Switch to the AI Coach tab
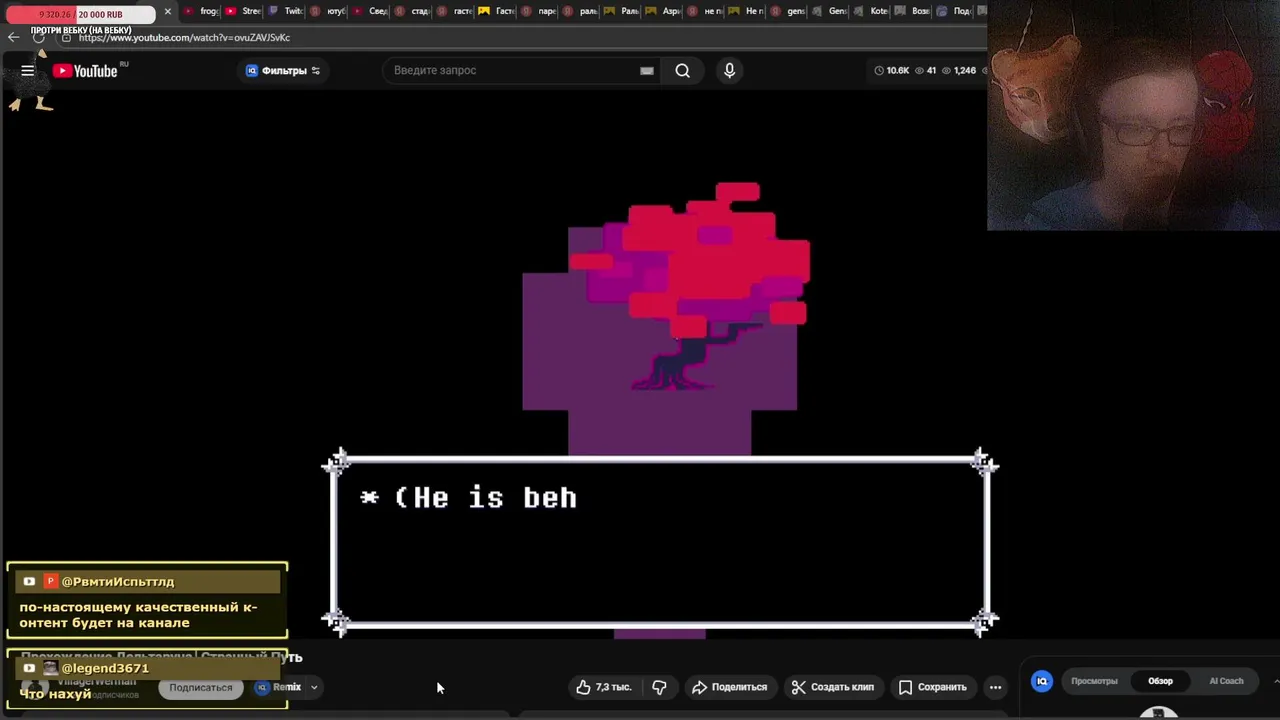This screenshot has width=1280, height=720. [x=1226, y=681]
